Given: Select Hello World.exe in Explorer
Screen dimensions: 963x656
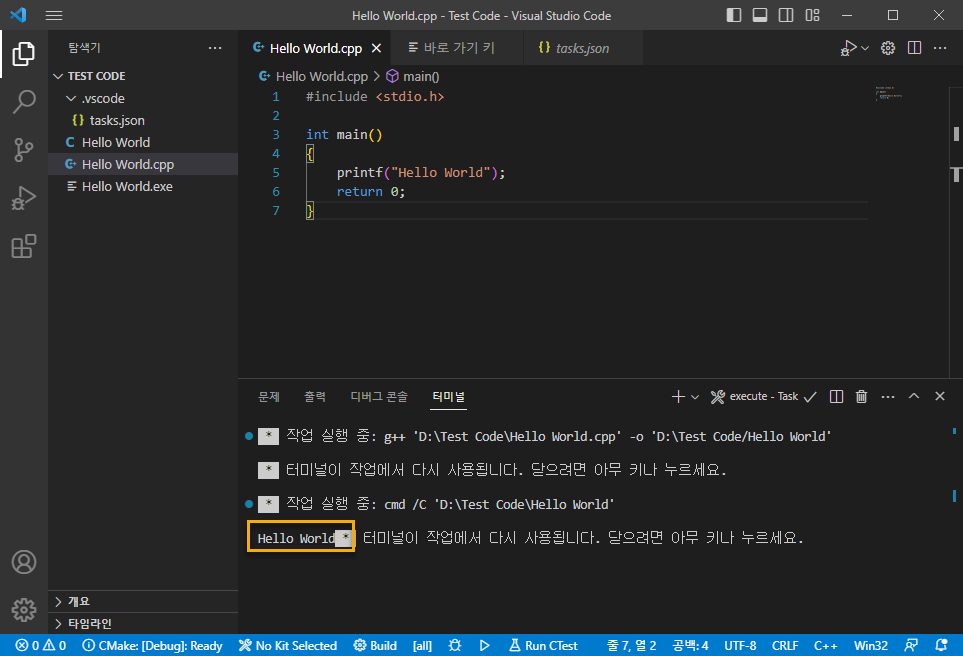Looking at the screenshot, I should coord(142,186).
